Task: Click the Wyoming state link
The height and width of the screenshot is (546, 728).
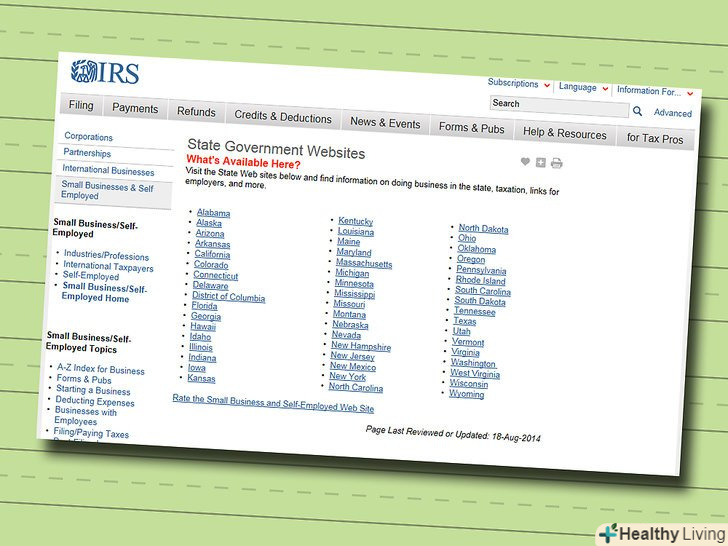Action: [x=466, y=394]
